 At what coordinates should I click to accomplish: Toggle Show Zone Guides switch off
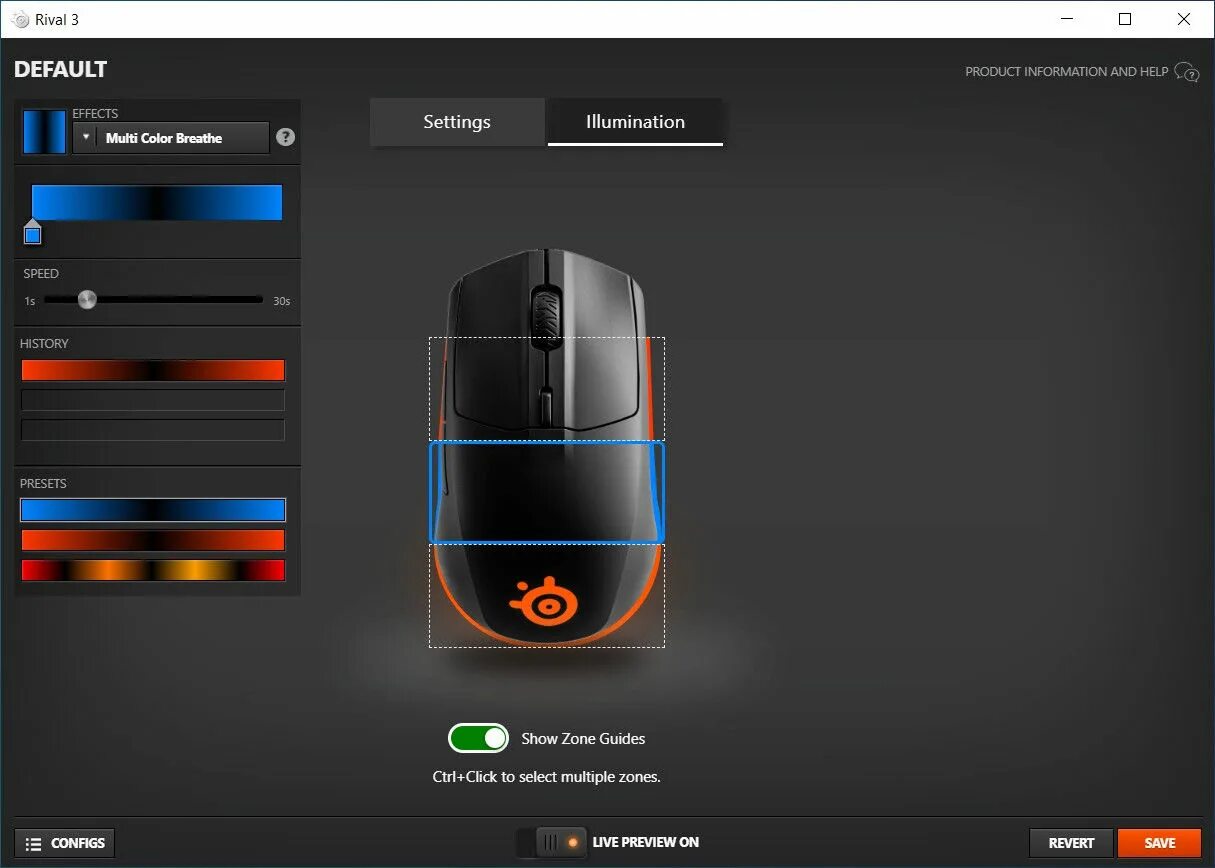click(478, 738)
